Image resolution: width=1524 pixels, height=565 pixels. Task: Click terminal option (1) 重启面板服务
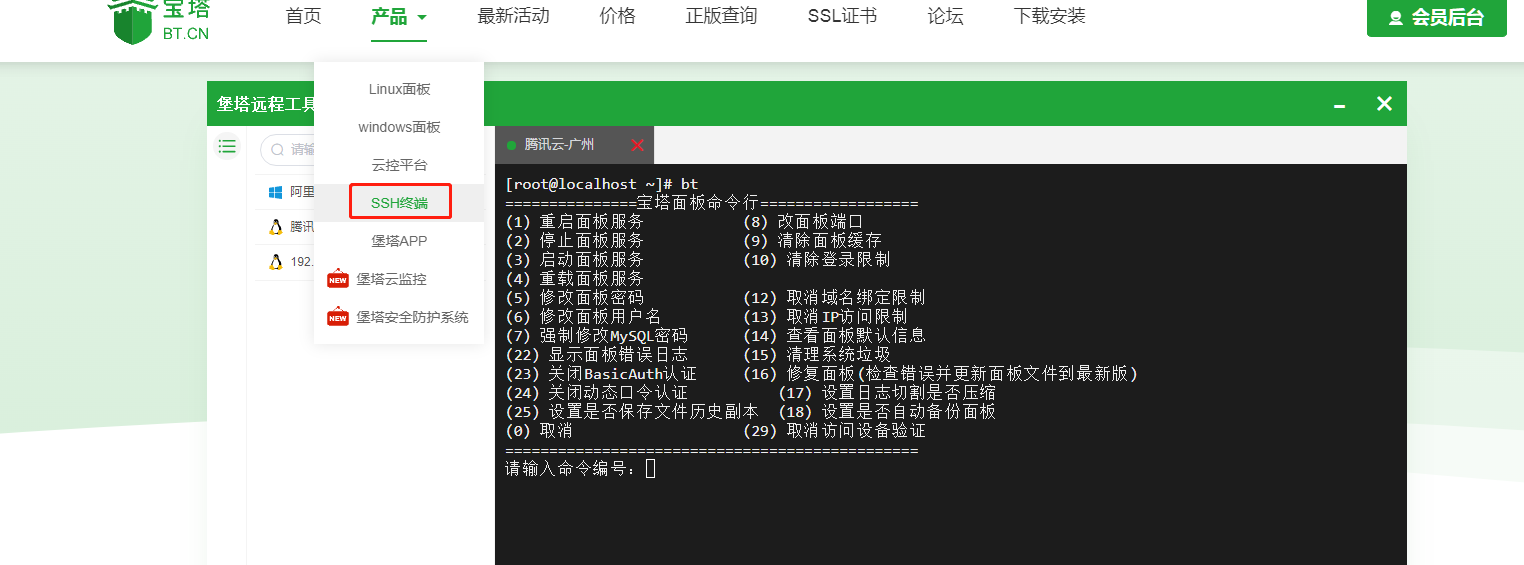pyautogui.click(x=575, y=222)
